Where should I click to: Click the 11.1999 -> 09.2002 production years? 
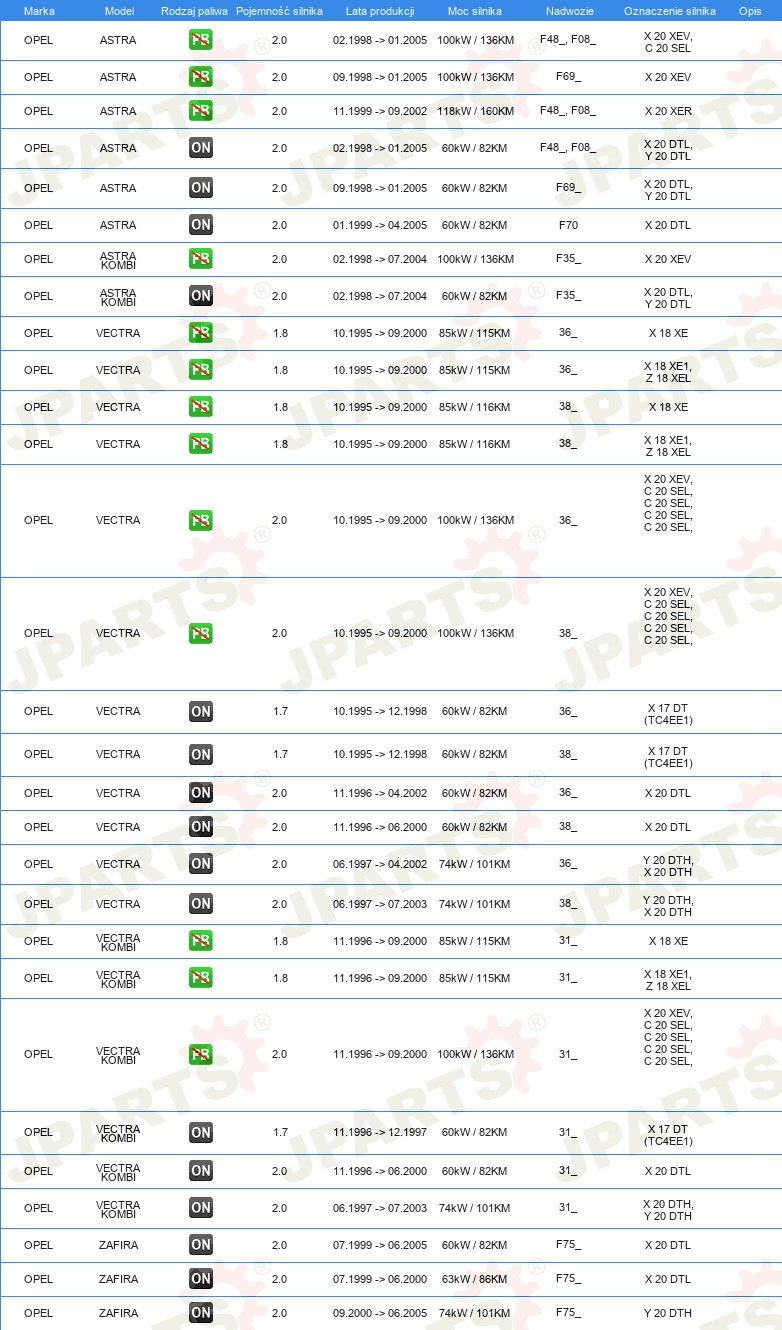(380, 111)
